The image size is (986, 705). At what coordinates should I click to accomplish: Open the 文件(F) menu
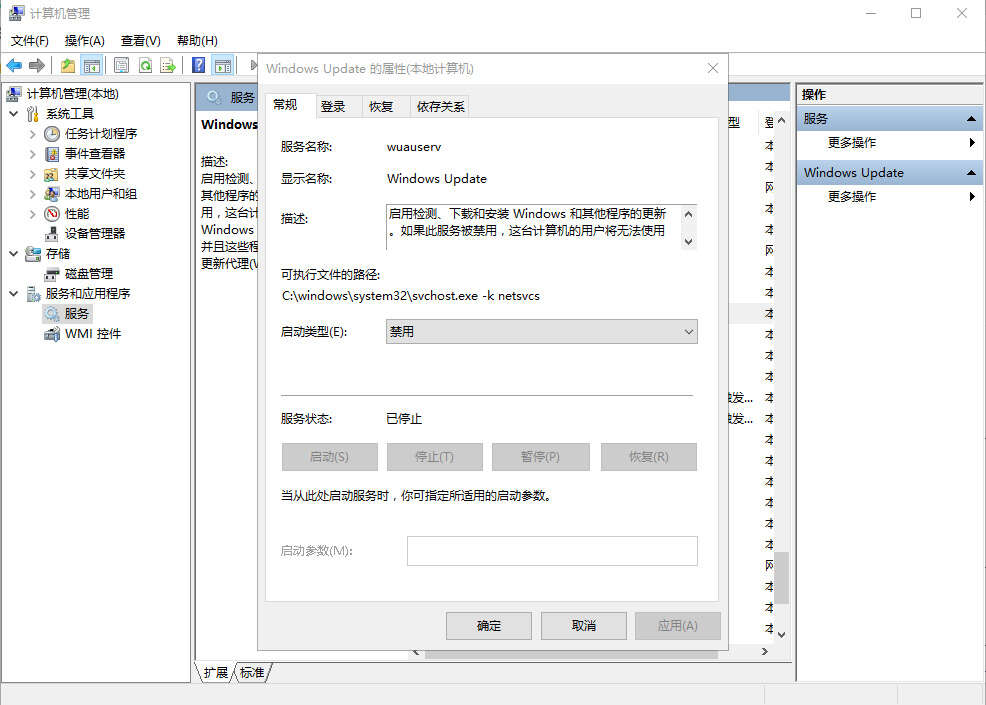30,41
